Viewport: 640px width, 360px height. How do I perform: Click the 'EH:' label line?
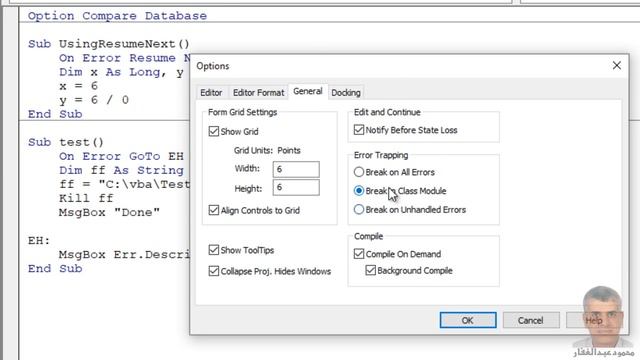39,241
